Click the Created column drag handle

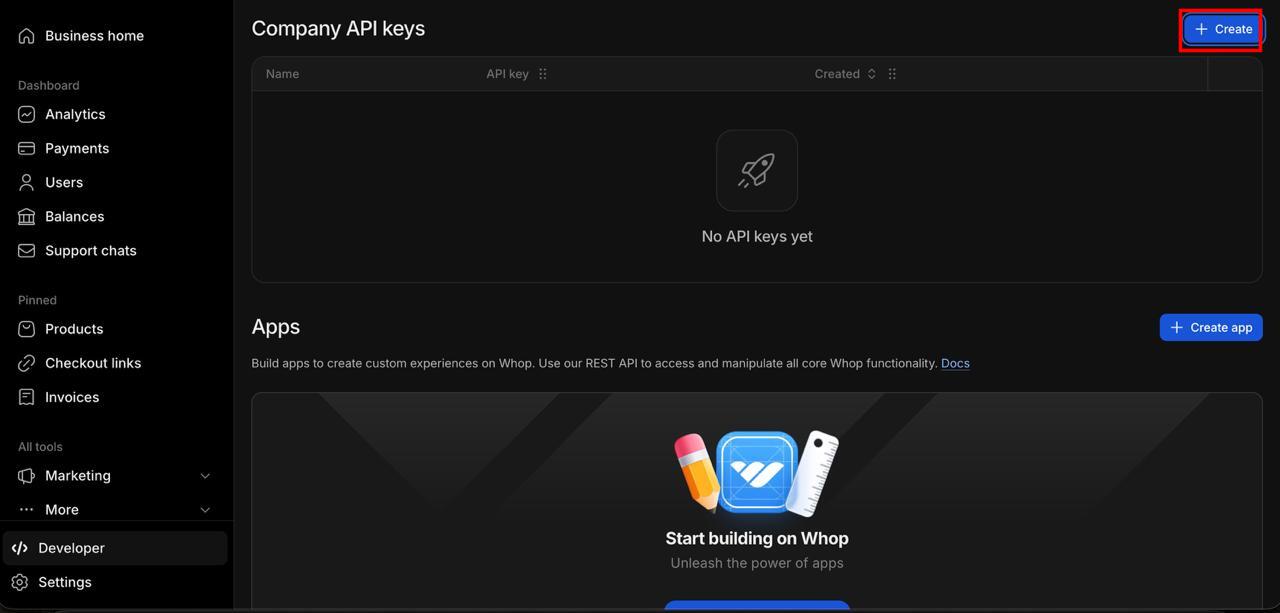click(x=892, y=74)
